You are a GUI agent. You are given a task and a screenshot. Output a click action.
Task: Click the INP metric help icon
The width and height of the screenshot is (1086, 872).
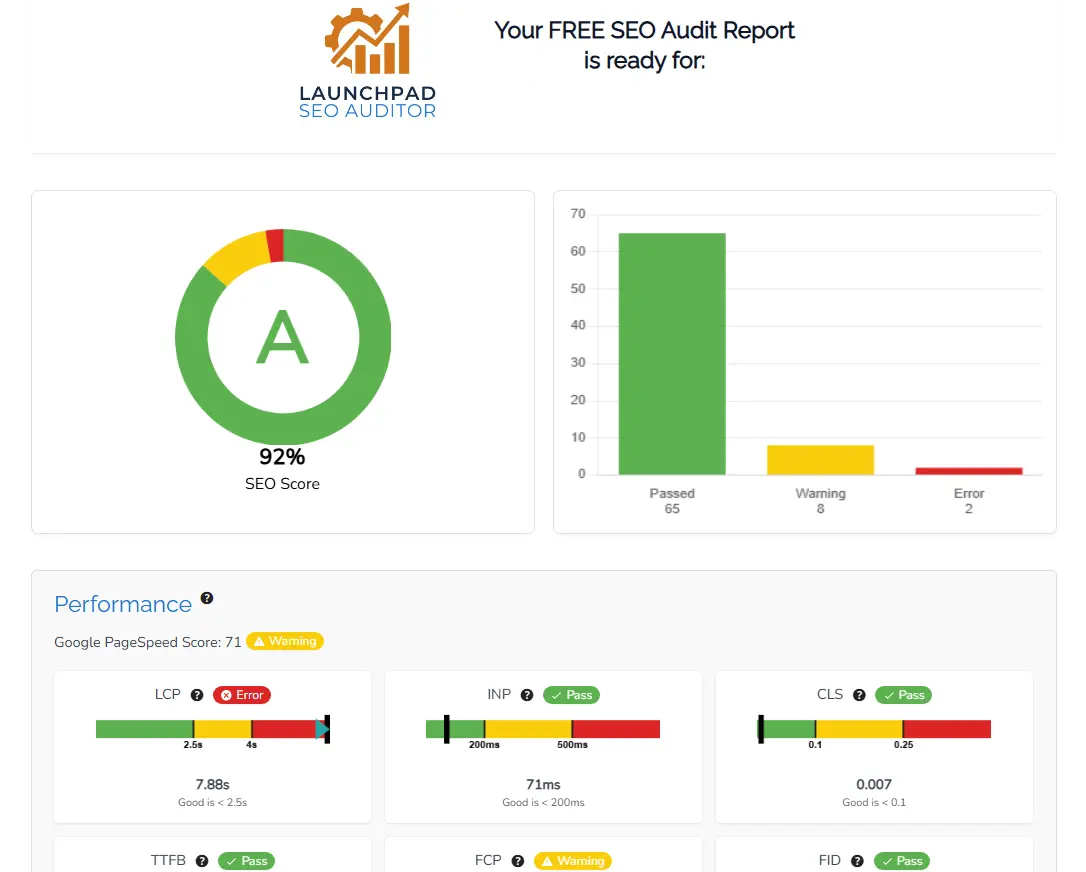527,695
